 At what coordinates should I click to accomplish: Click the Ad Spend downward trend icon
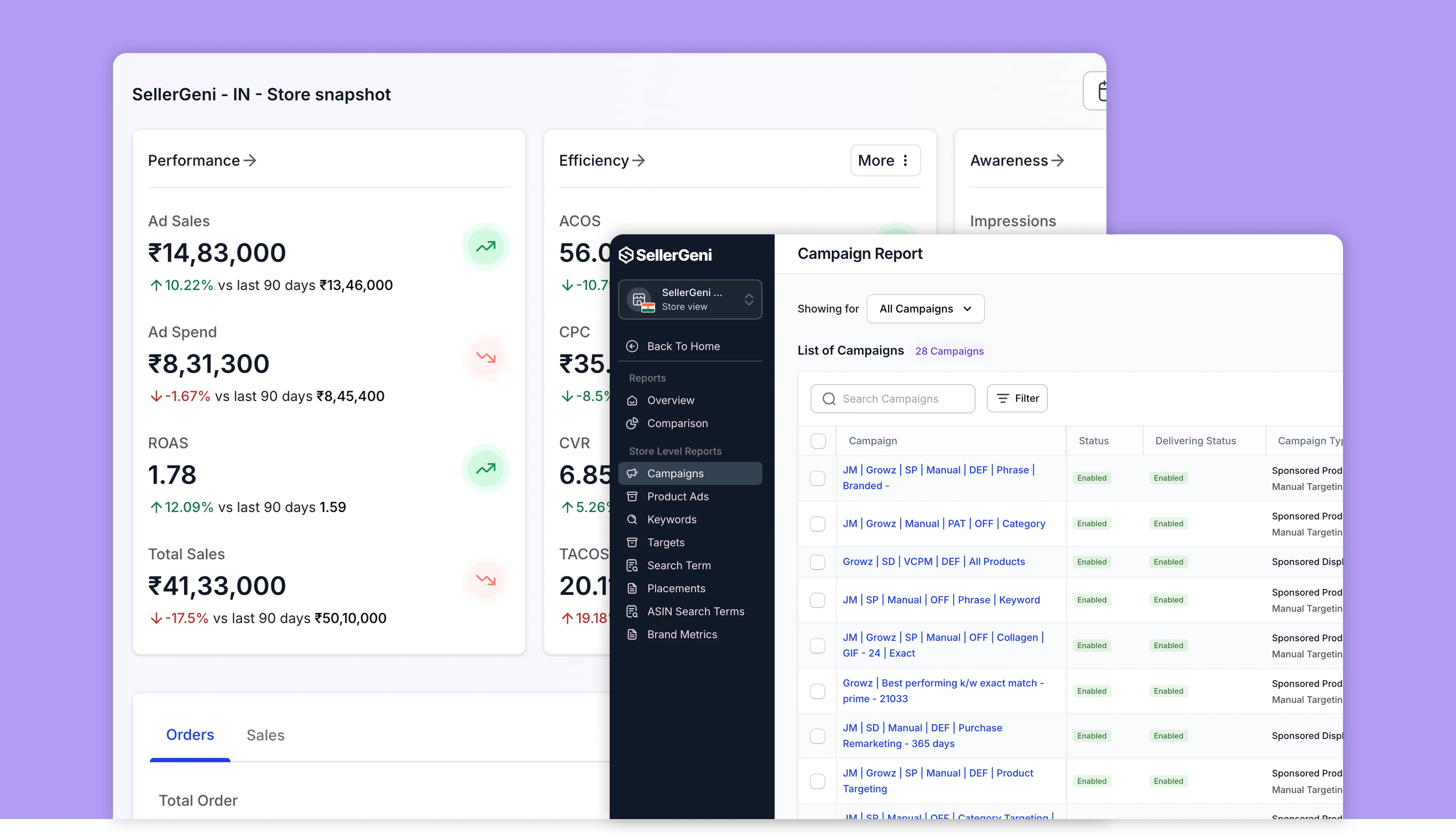point(486,358)
